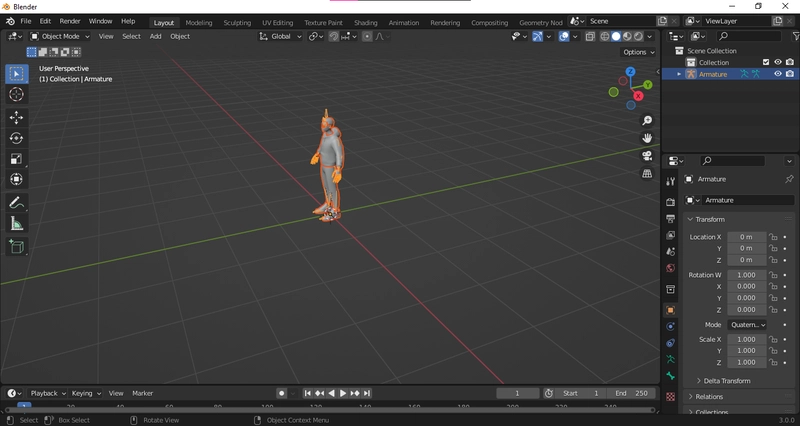Select the Rotate tool
800x426 pixels.
(x=16, y=138)
